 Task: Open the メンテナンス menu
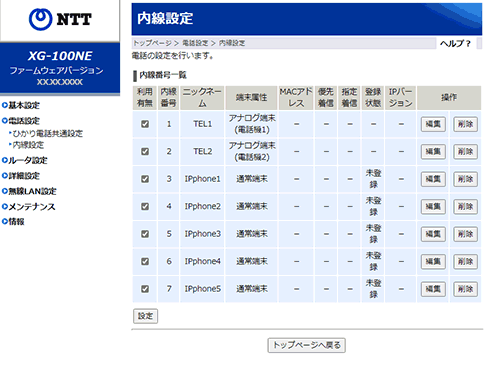coord(29,207)
